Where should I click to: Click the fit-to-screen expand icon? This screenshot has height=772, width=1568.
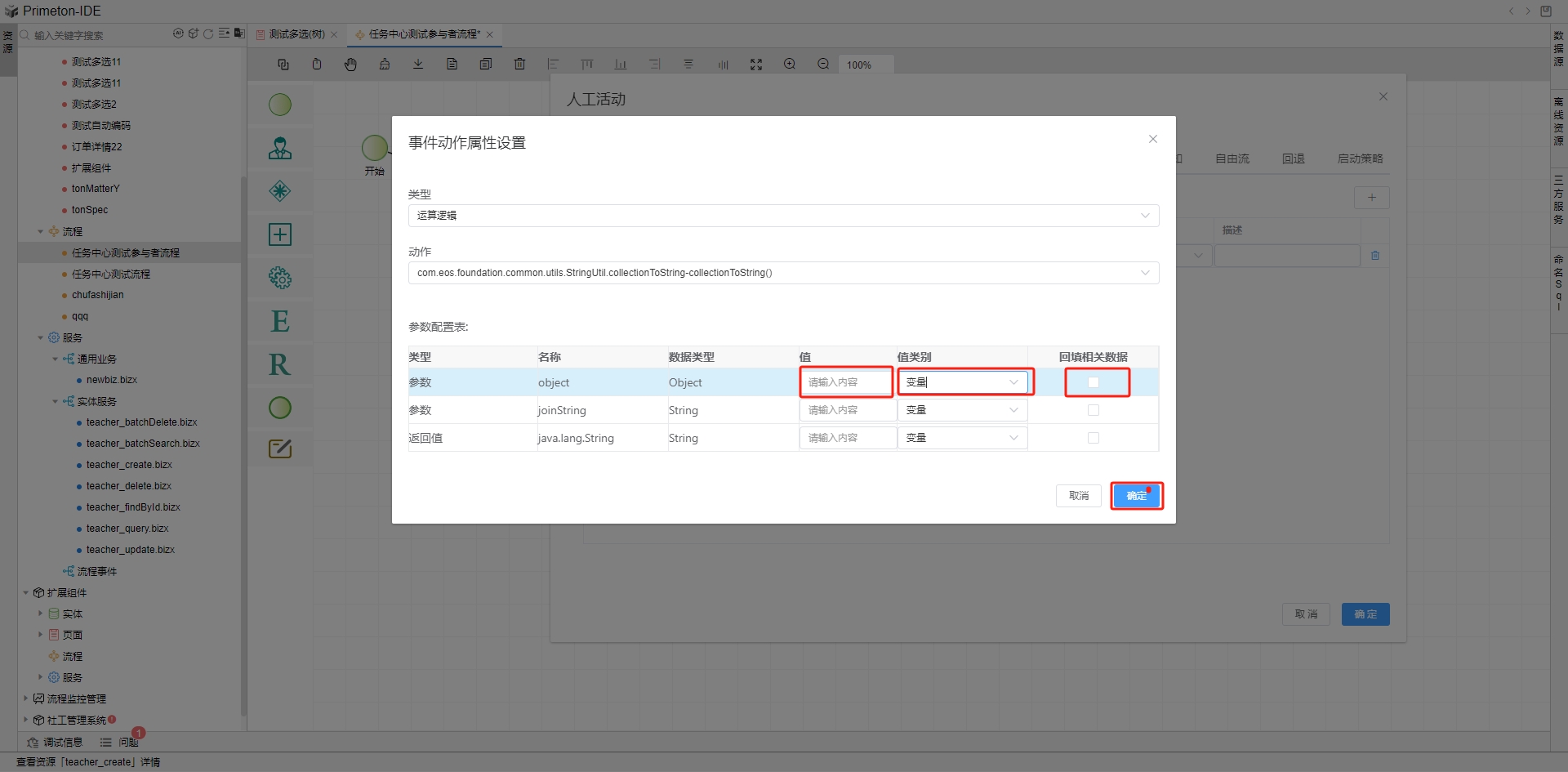[x=756, y=65]
